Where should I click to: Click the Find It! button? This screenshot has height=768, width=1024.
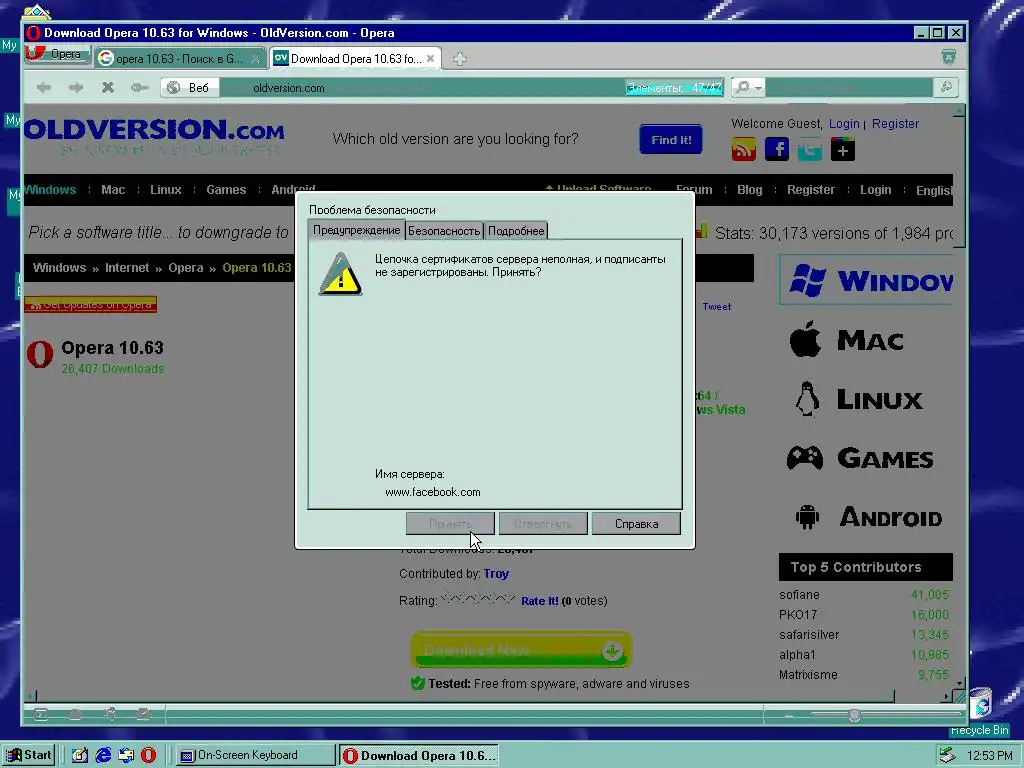671,140
